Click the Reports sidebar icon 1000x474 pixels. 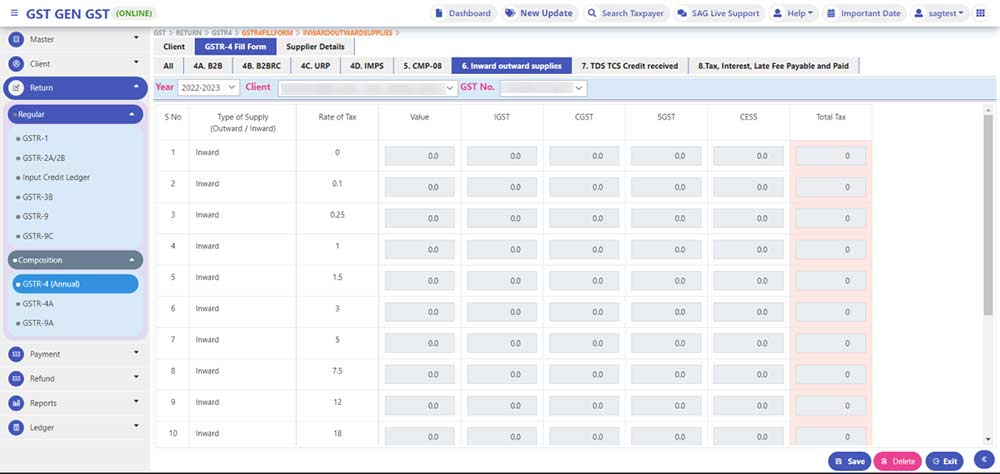[16, 403]
